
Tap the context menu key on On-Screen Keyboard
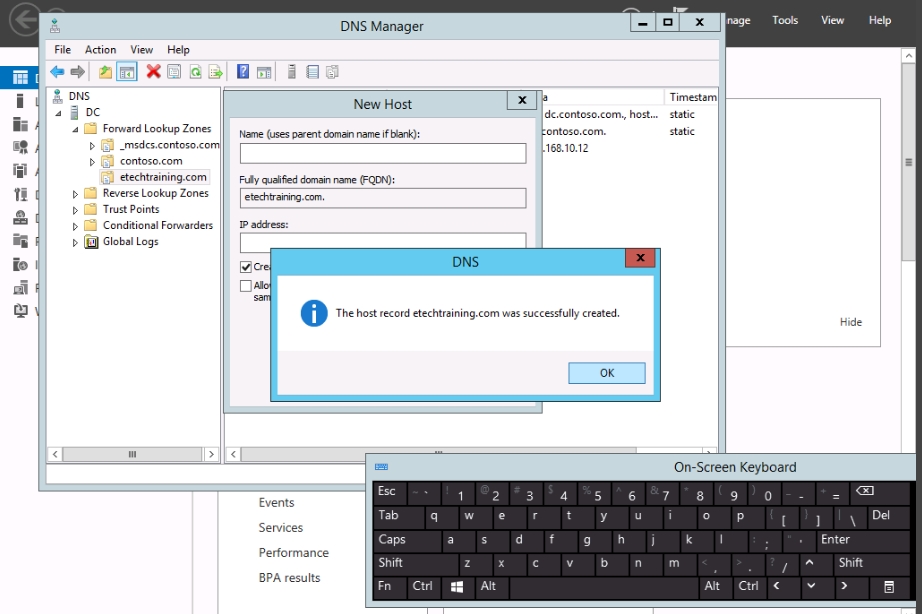pyautogui.click(x=889, y=586)
